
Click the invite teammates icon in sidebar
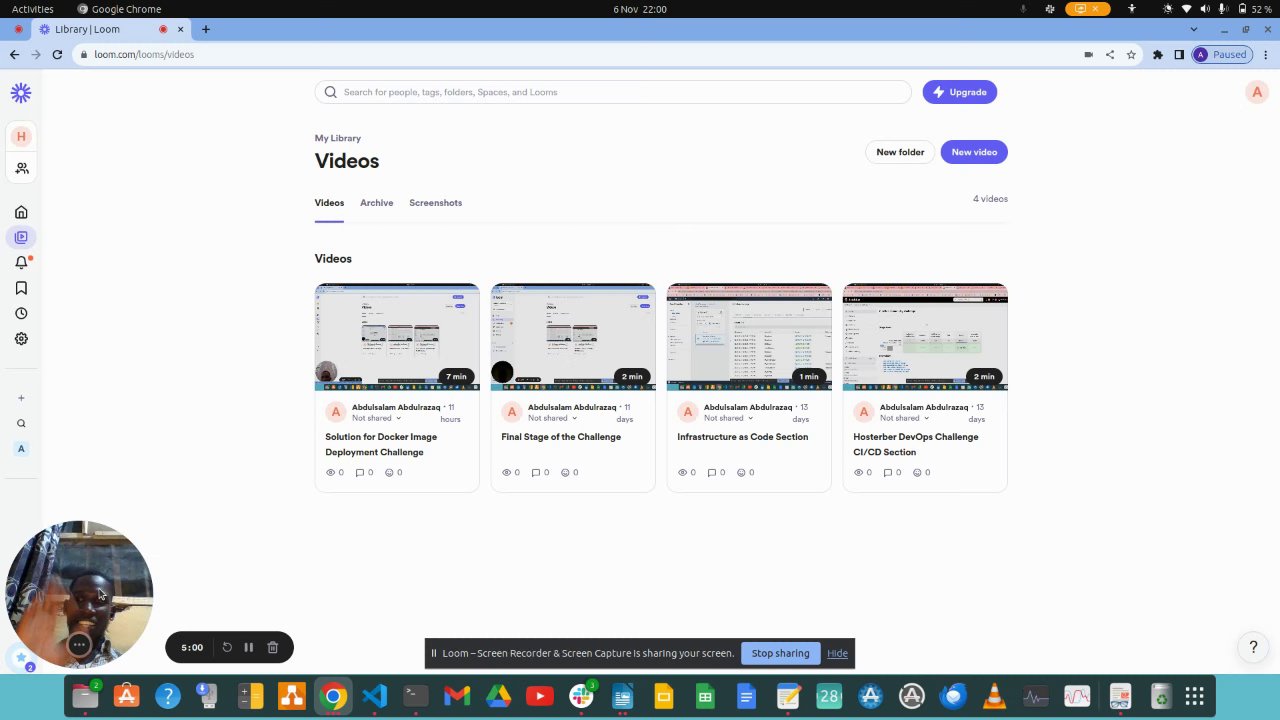(x=21, y=168)
